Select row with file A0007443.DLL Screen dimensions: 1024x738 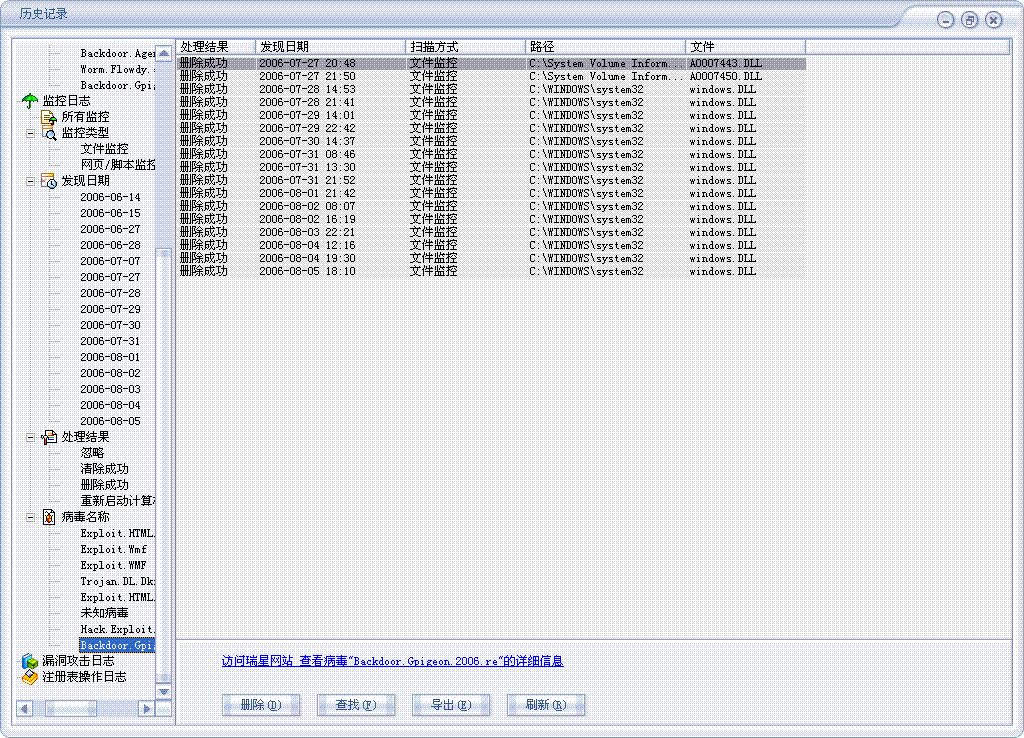point(491,63)
